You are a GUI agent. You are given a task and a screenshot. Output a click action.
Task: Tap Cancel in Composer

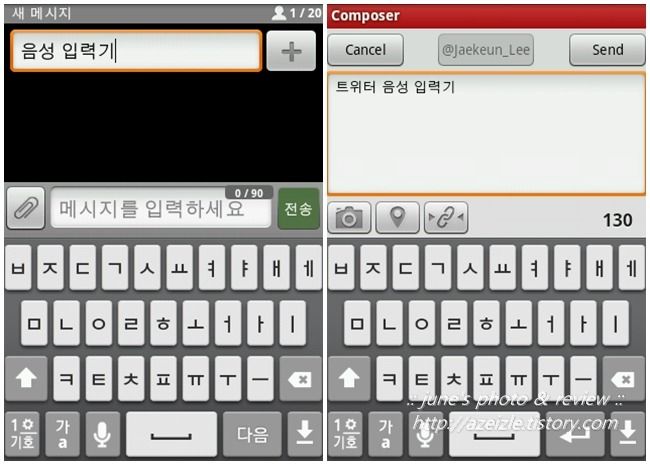(365, 50)
